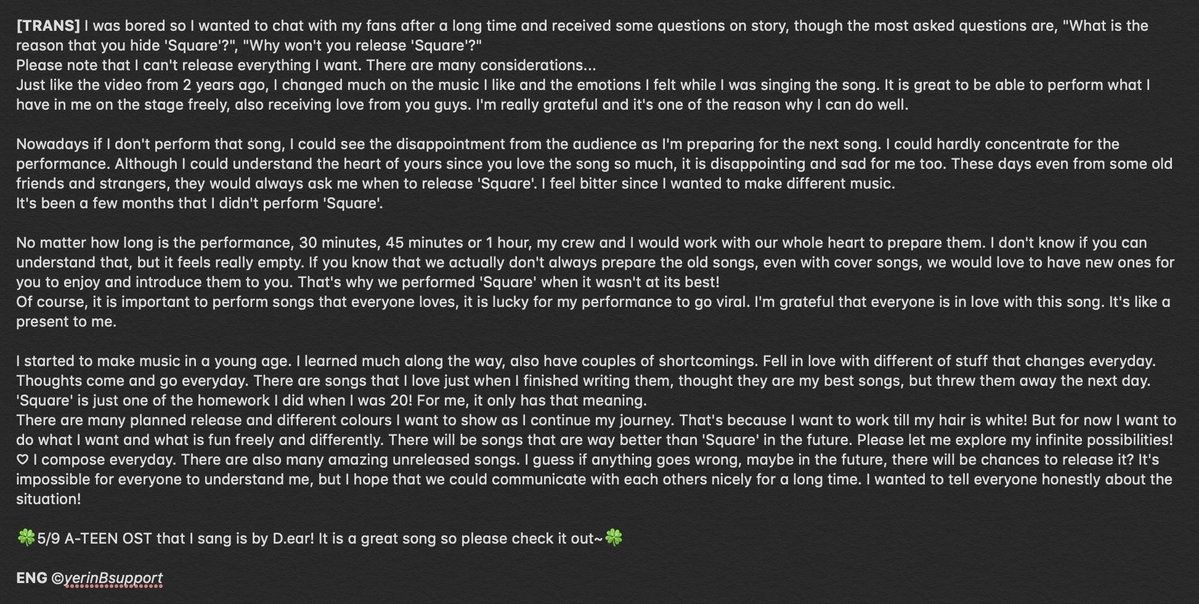This screenshot has height=604, width=1199.
Task: Click the bold ENG label
Action: (31, 578)
